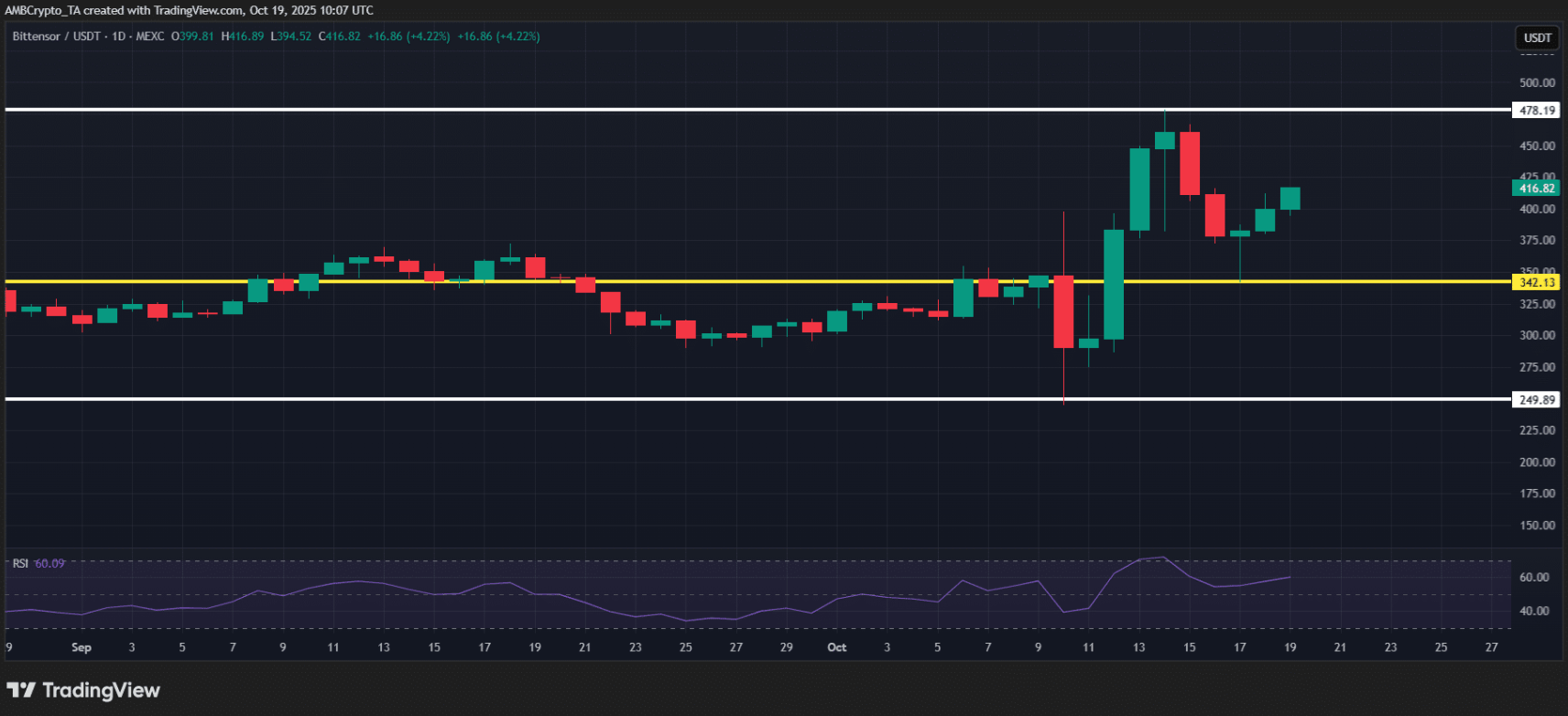Click the green 416.82 current price label
This screenshot has width=1568, height=716.
click(x=1537, y=189)
